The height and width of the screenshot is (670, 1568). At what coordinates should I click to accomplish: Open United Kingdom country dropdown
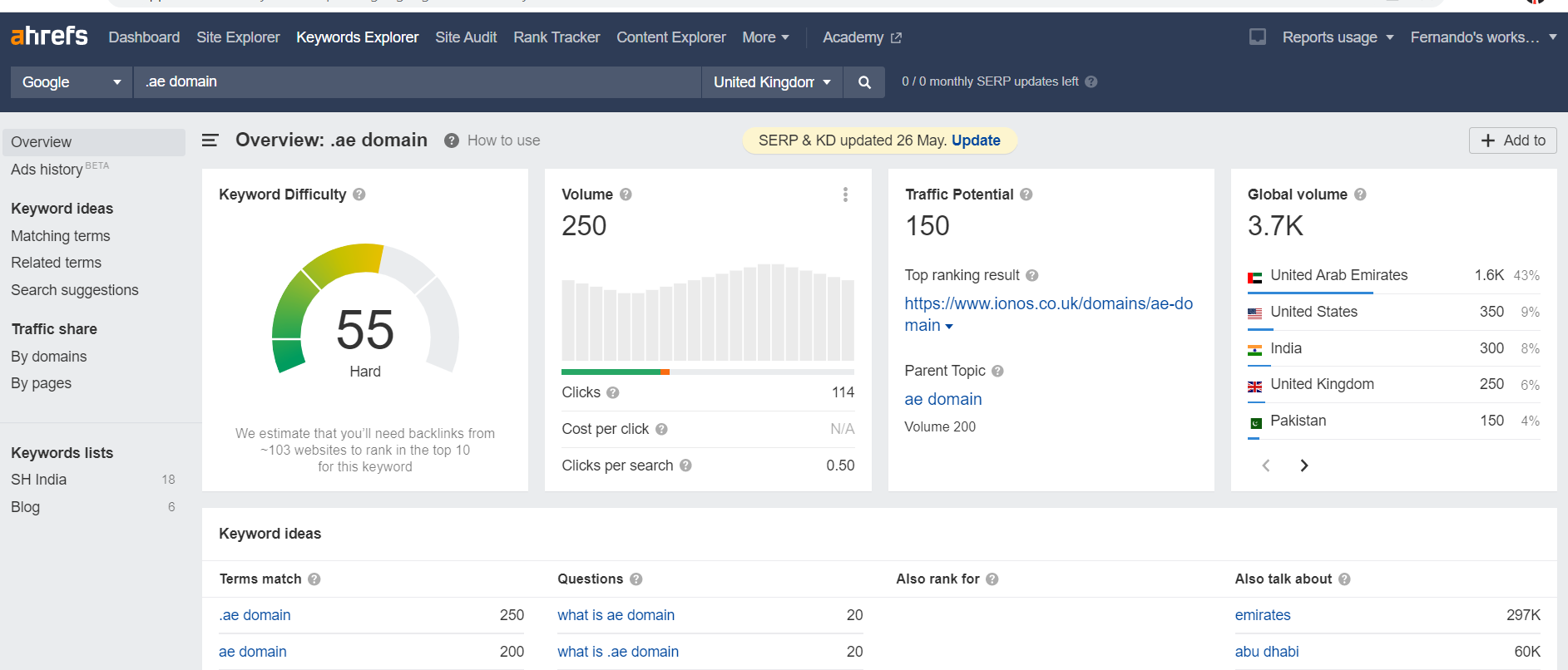coord(772,82)
